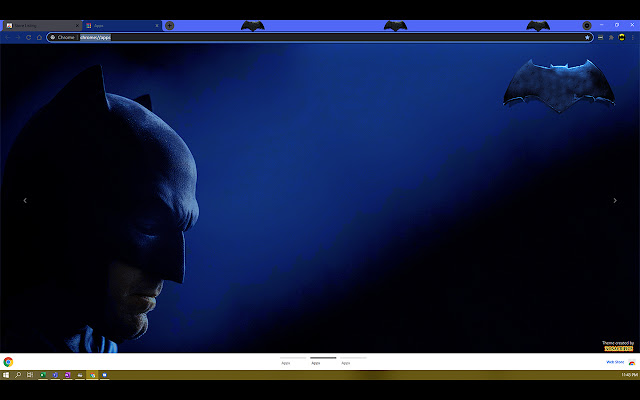This screenshot has height=400, width=640.
Task: Open Chrome's three-dot menu
Action: 633,37
